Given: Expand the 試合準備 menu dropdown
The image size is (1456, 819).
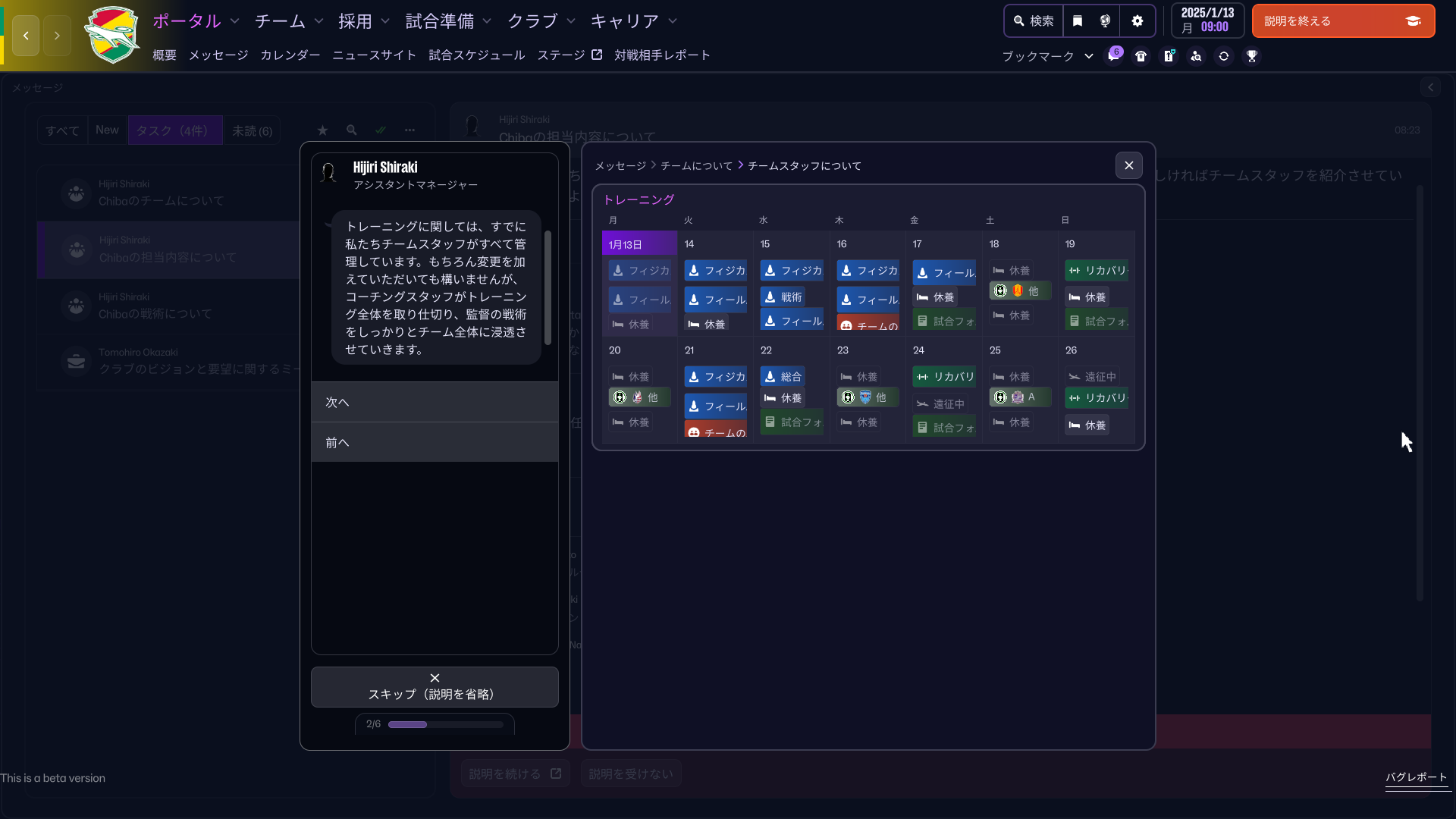Looking at the screenshot, I should coord(487,21).
